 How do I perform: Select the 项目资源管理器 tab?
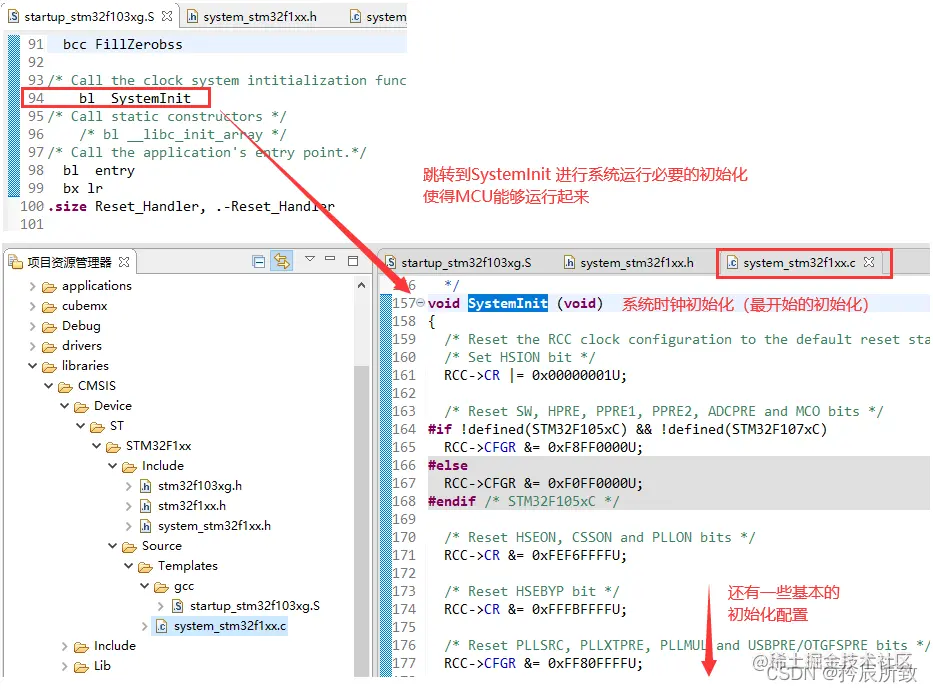tap(69, 262)
